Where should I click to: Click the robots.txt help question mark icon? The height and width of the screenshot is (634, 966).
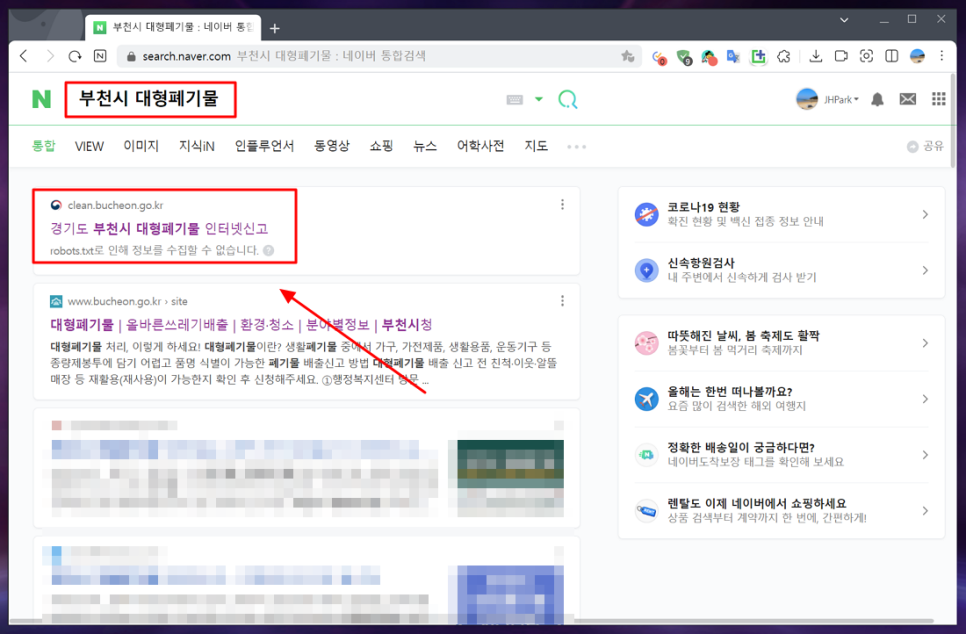pos(269,250)
